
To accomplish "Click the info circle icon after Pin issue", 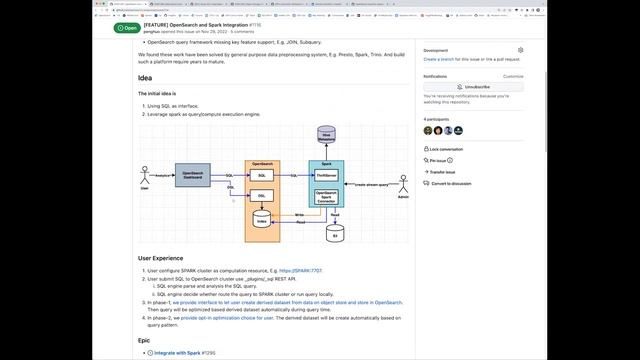I will 450,160.
